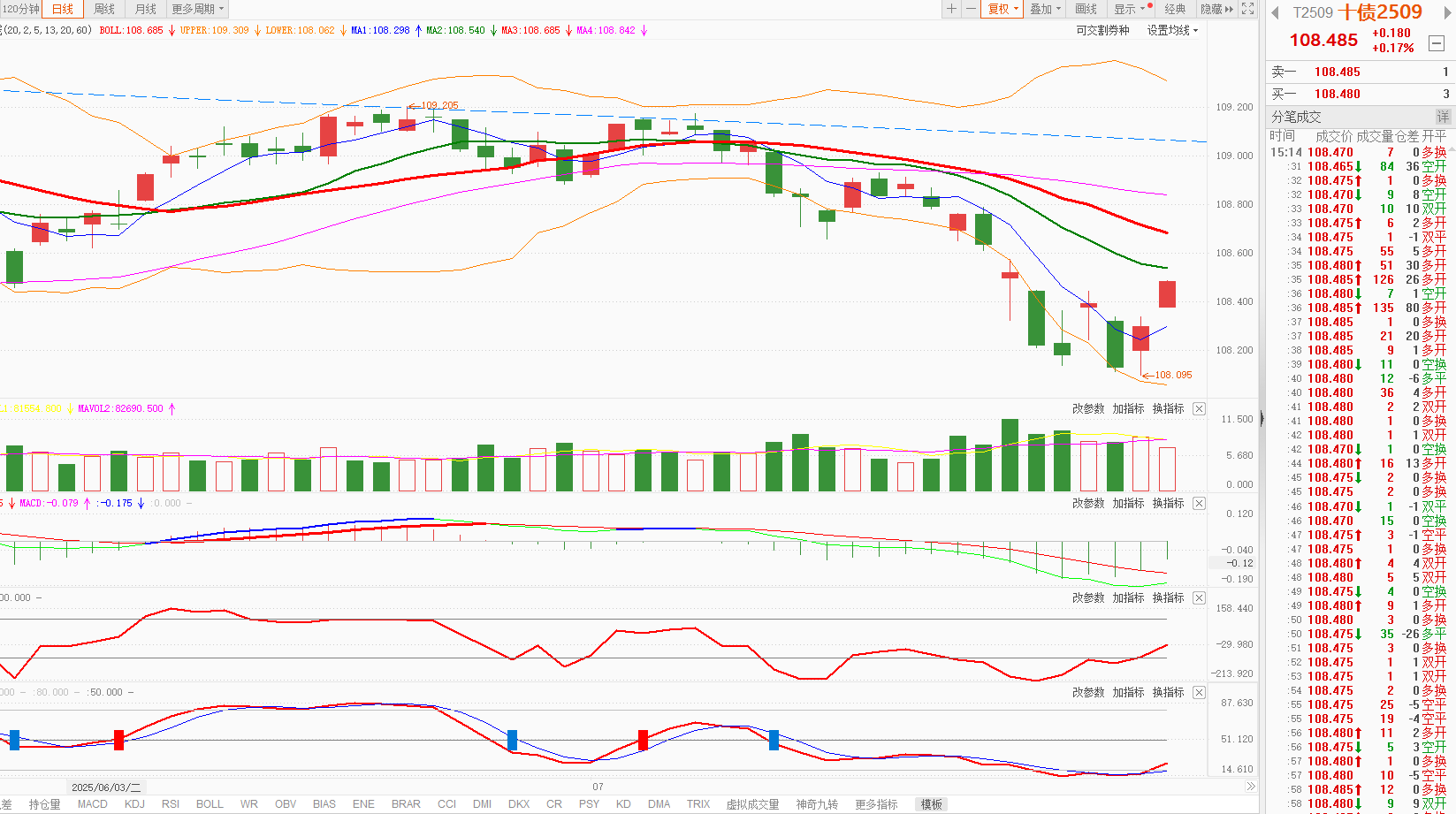1456x814 pixels.
Task: Select RSI indicator tab
Action: point(171,804)
